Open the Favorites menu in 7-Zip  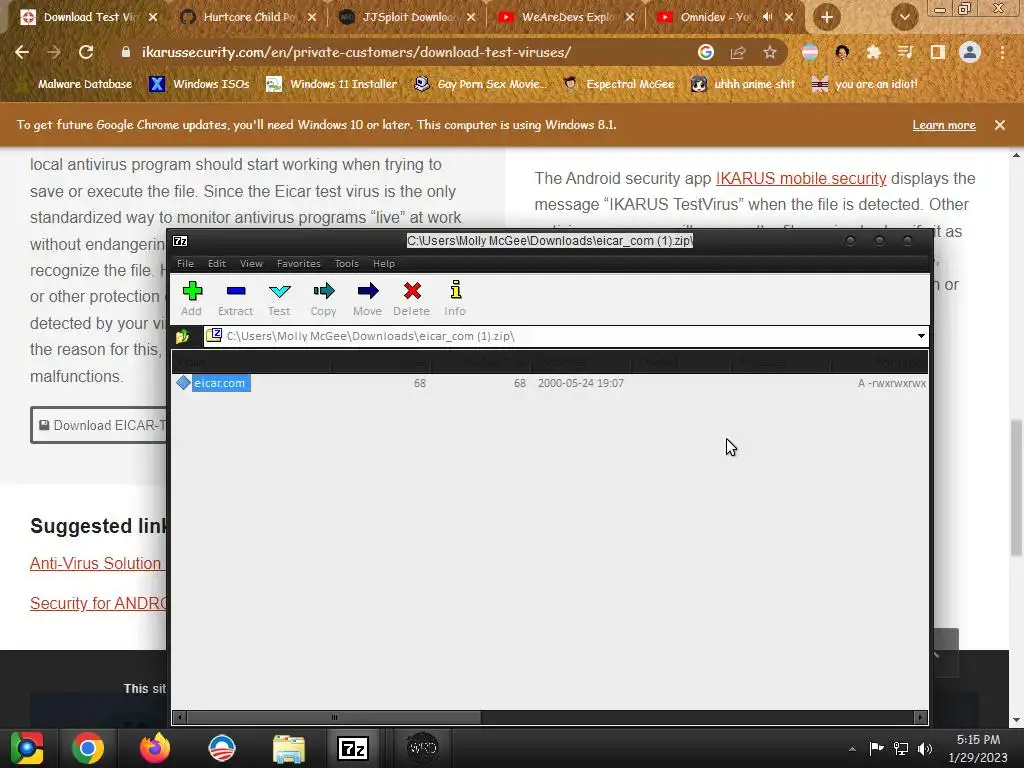pos(298,264)
